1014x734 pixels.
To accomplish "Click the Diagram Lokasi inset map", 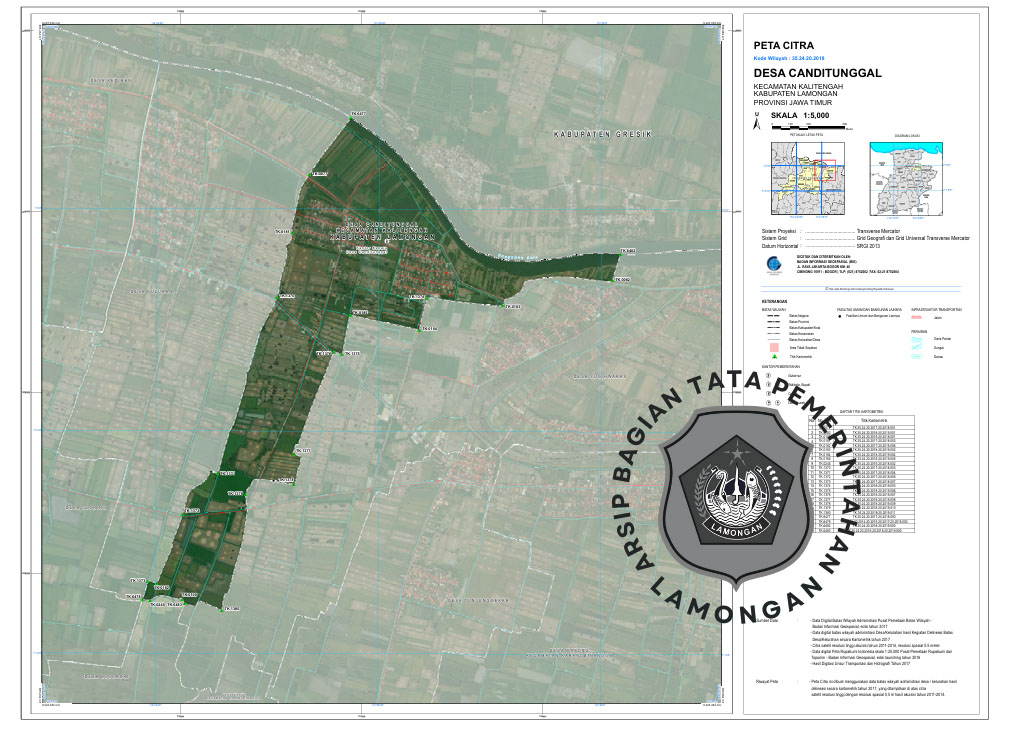I will coord(907,178).
